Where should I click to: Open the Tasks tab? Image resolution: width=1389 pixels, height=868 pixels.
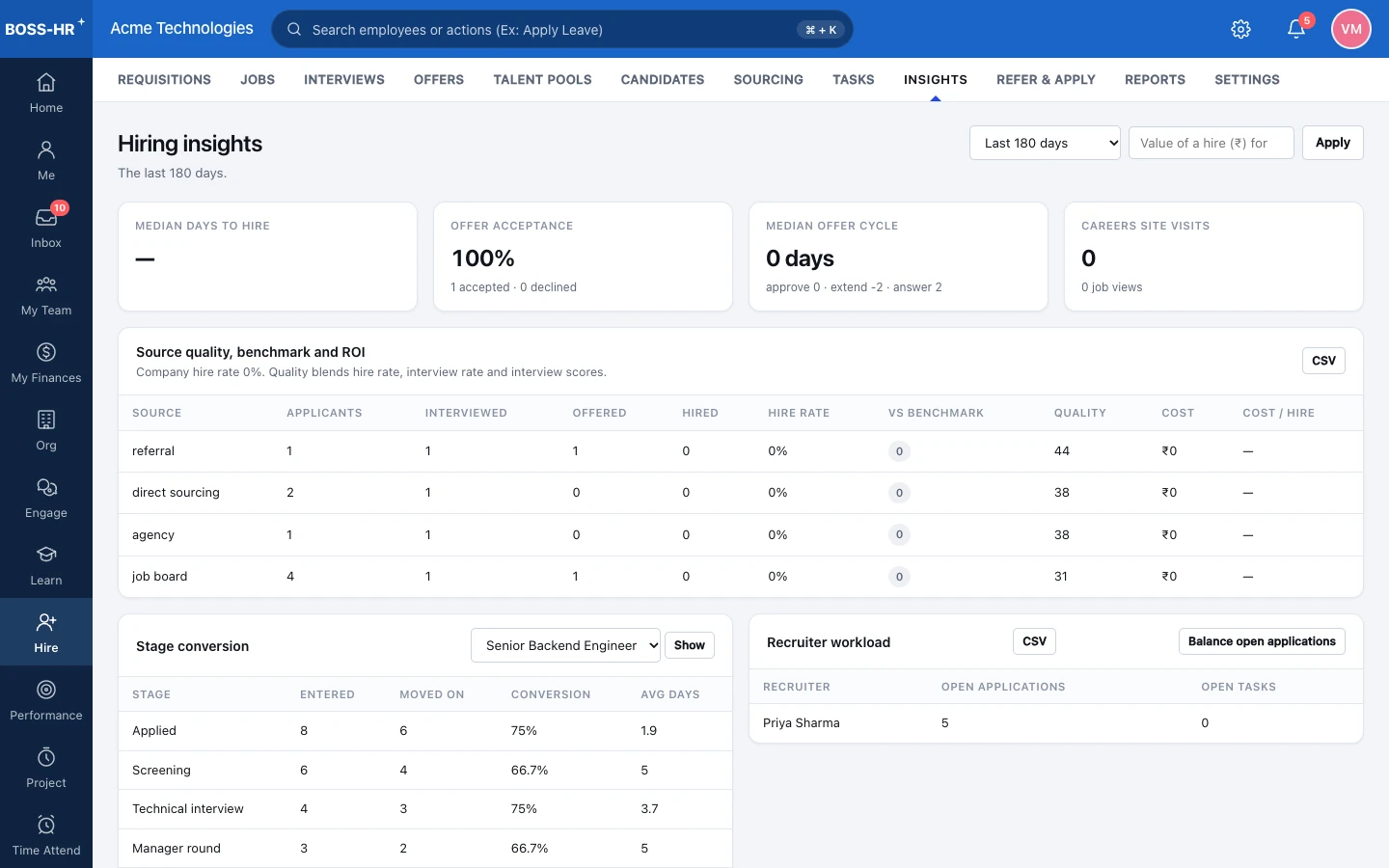(x=854, y=80)
